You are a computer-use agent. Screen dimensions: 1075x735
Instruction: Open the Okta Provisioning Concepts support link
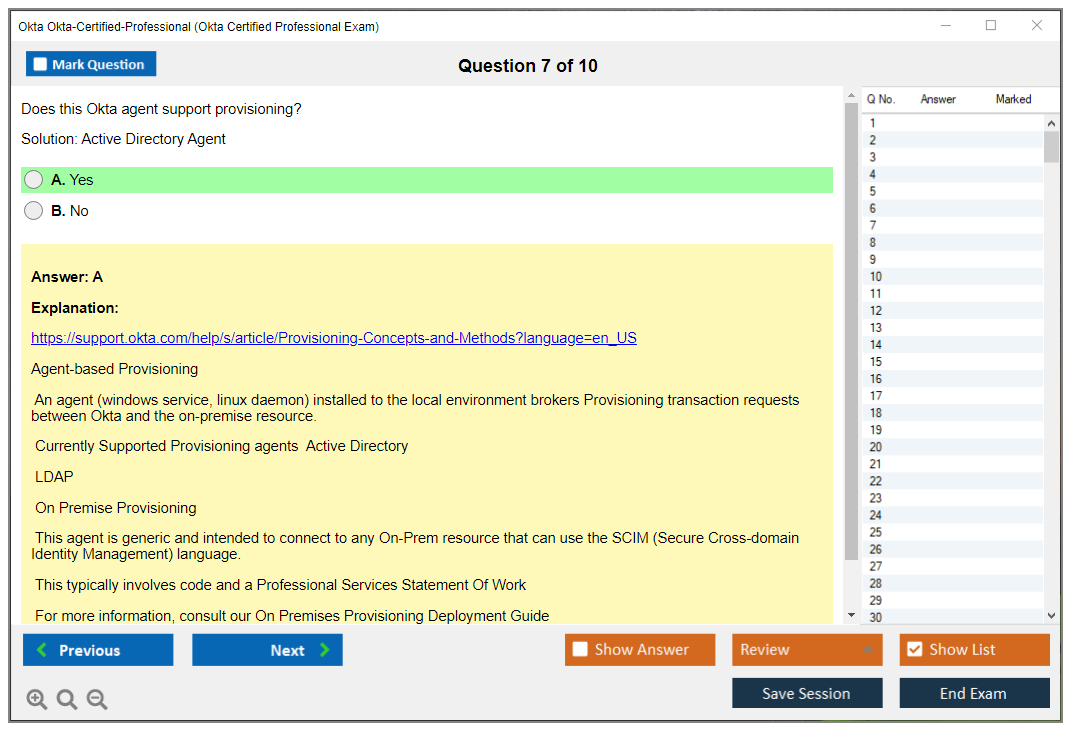click(334, 338)
